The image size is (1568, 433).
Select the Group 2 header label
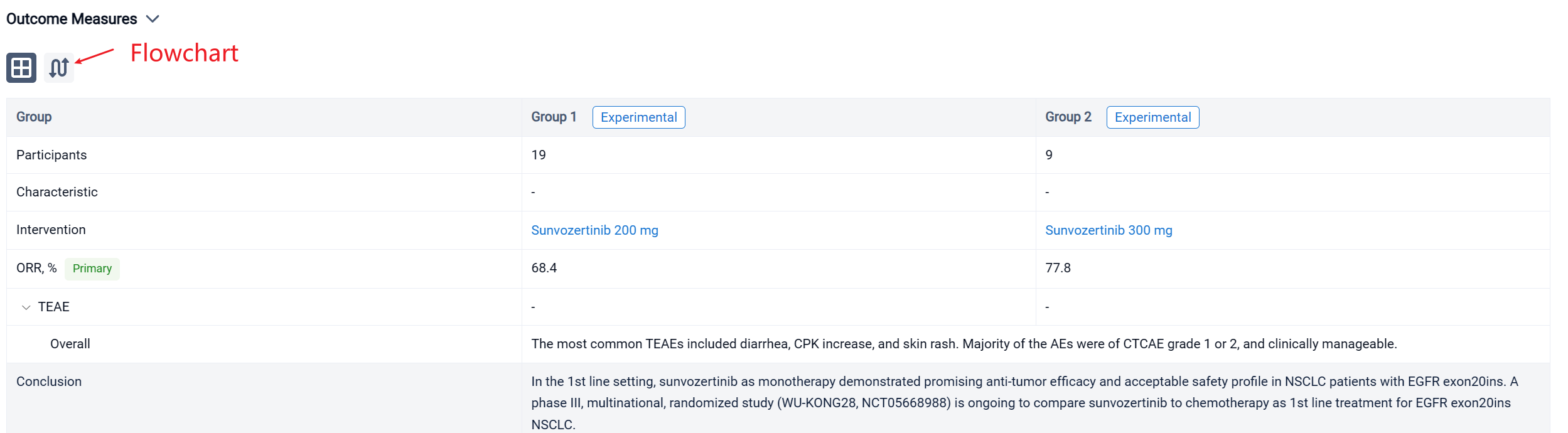(1068, 117)
